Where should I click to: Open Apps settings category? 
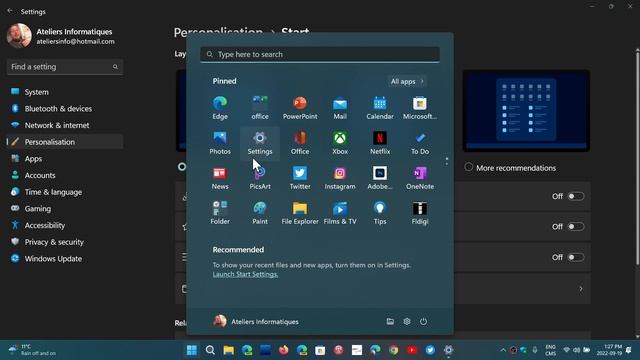pos(64,158)
